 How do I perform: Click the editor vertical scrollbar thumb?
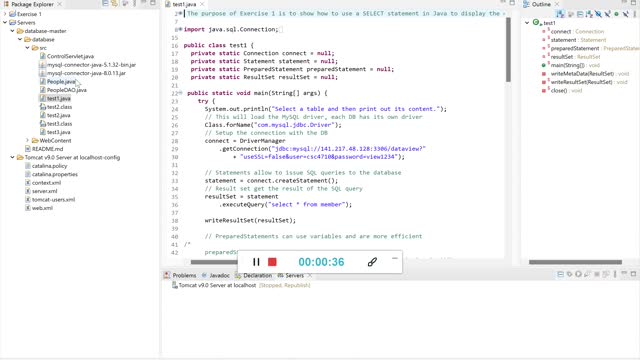508,50
